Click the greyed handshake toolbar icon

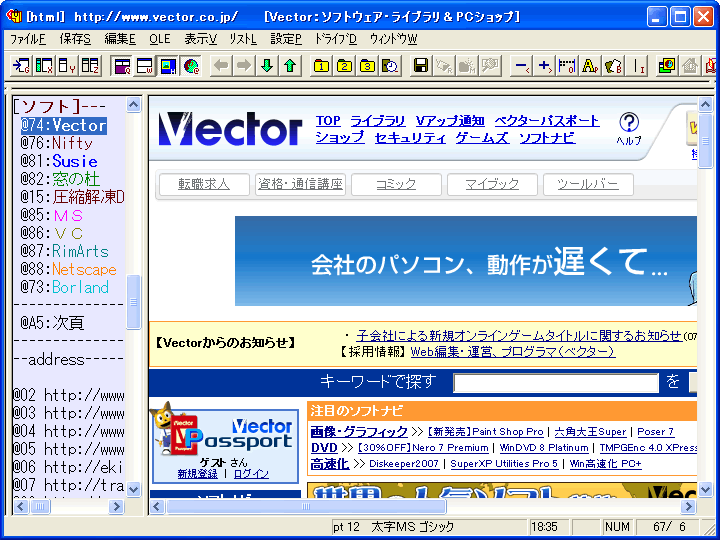click(x=490, y=66)
